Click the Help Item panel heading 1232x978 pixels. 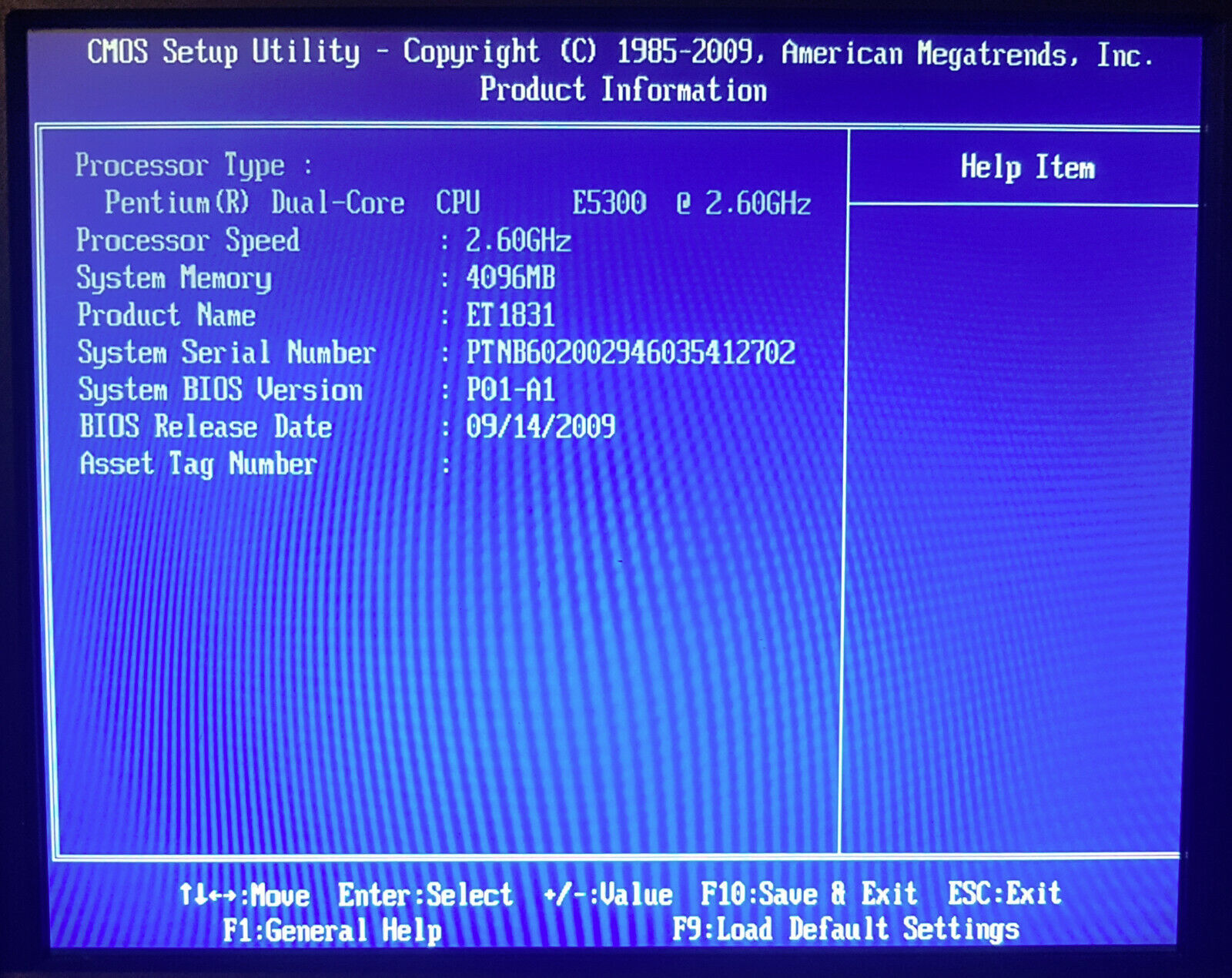coord(1028,167)
